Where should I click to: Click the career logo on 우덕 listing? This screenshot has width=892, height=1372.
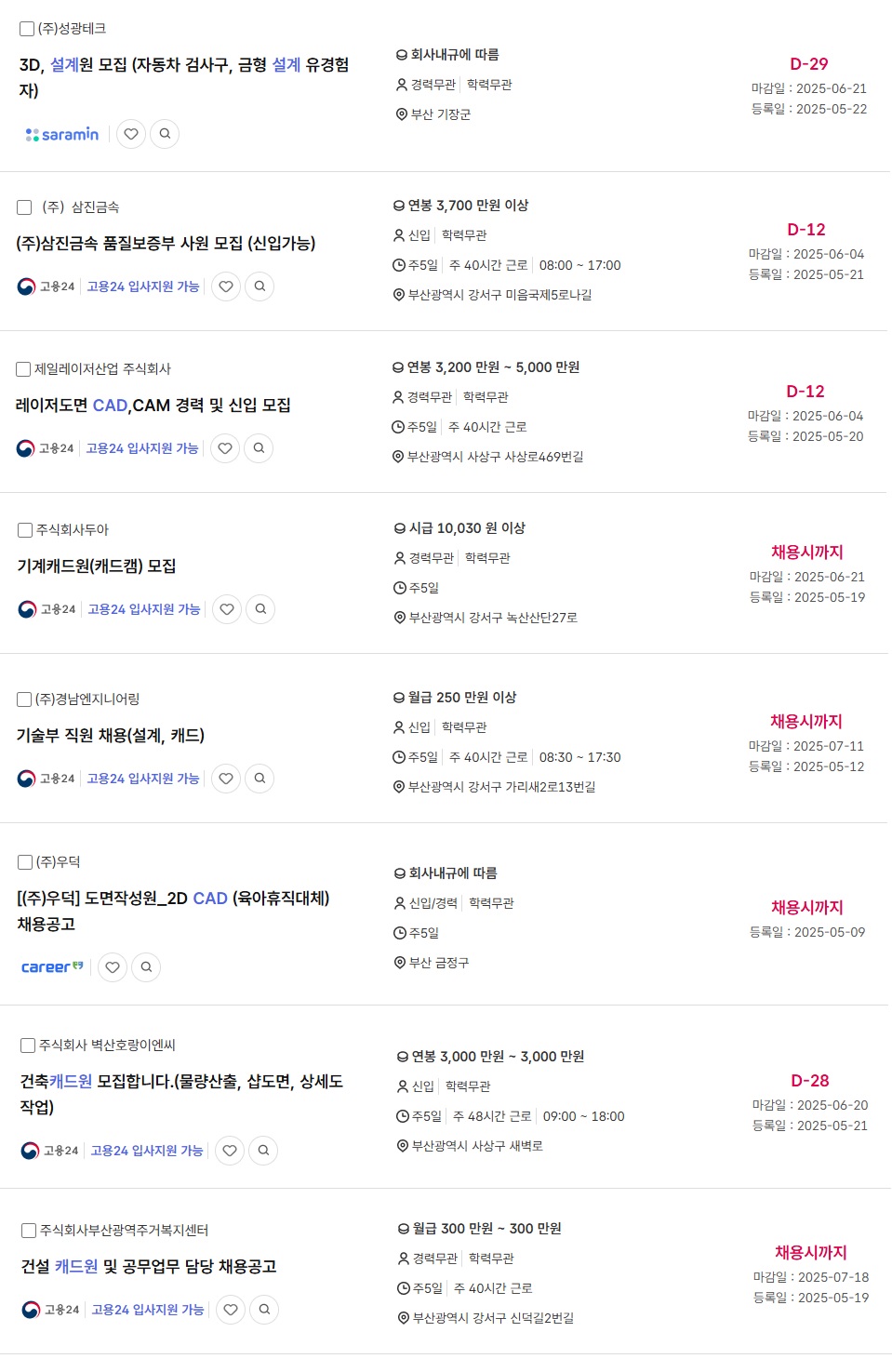pyautogui.click(x=52, y=967)
